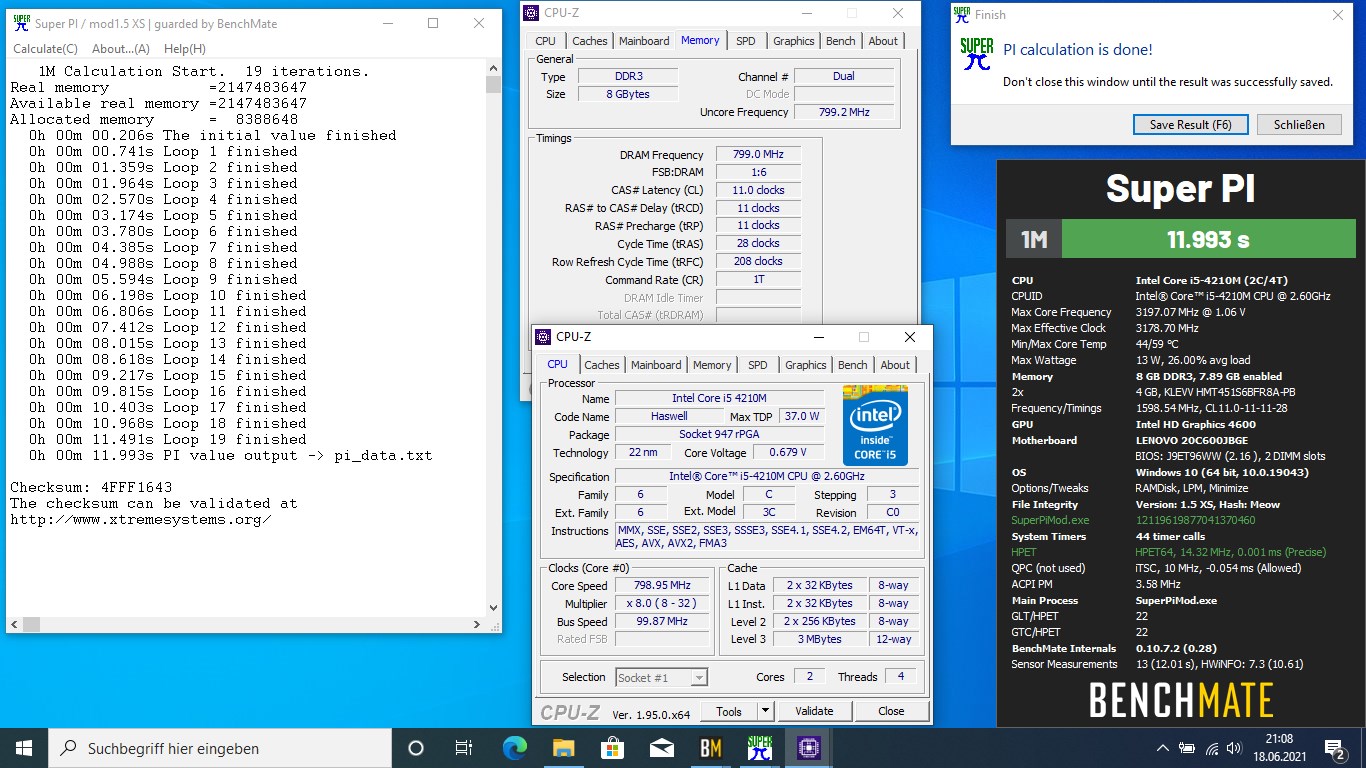The width and height of the screenshot is (1366, 768).
Task: Open Wi-Fi network tray icon
Action: pos(1212,748)
